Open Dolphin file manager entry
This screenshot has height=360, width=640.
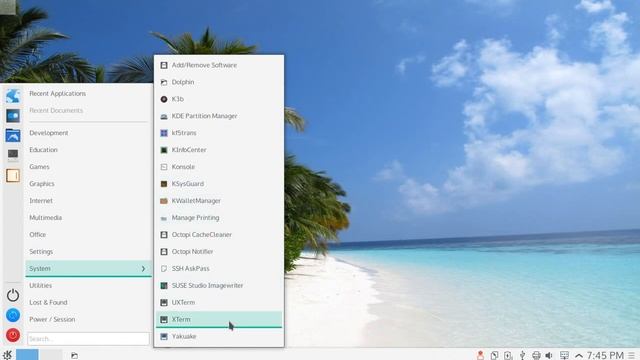(x=219, y=82)
